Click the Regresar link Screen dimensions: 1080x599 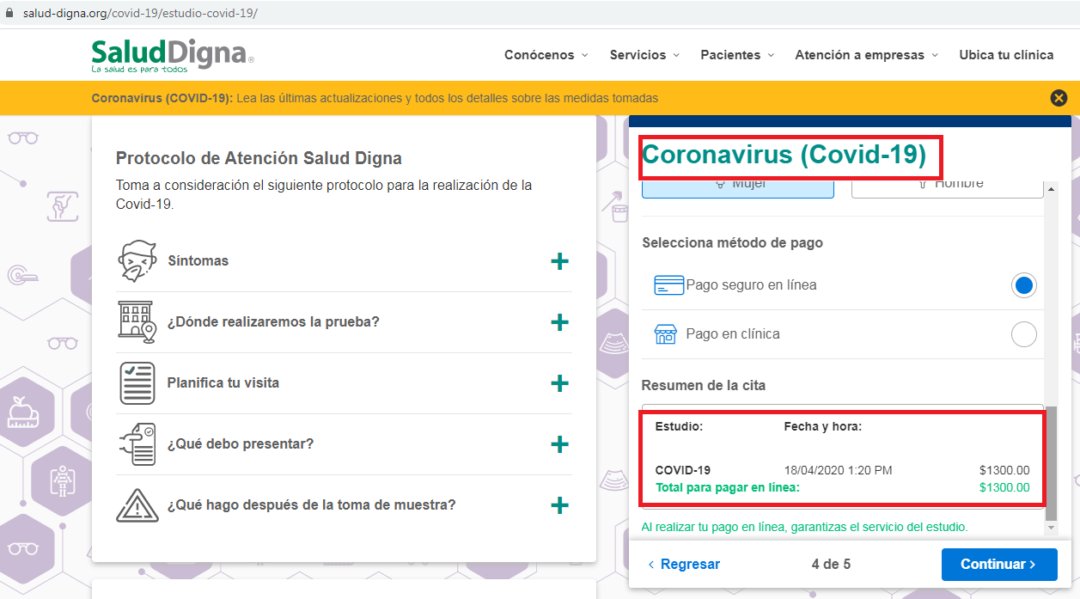point(684,564)
